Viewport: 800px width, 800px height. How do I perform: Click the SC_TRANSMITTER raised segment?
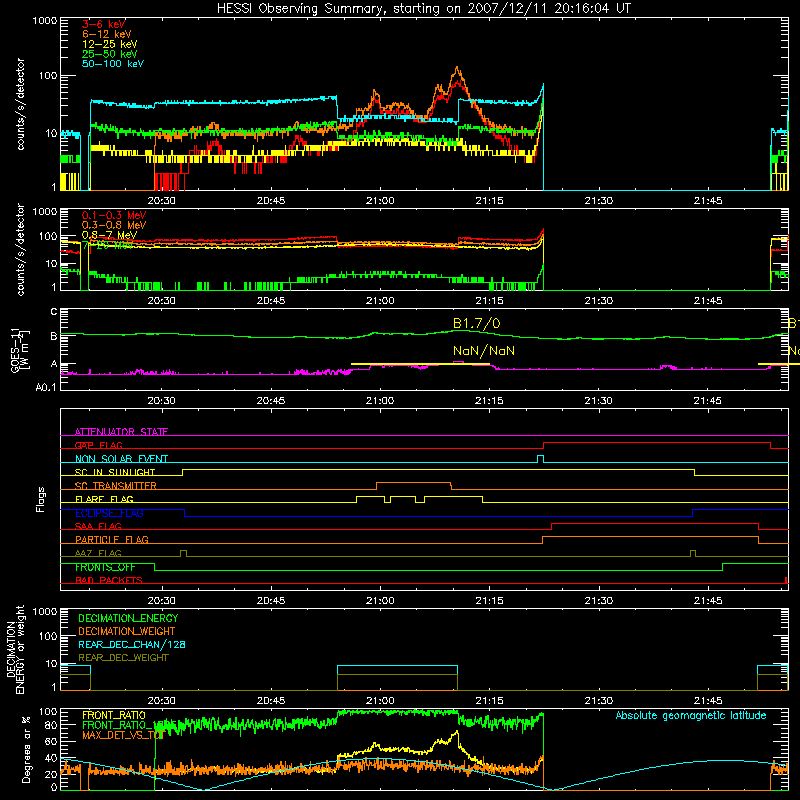pyautogui.click(x=413, y=483)
